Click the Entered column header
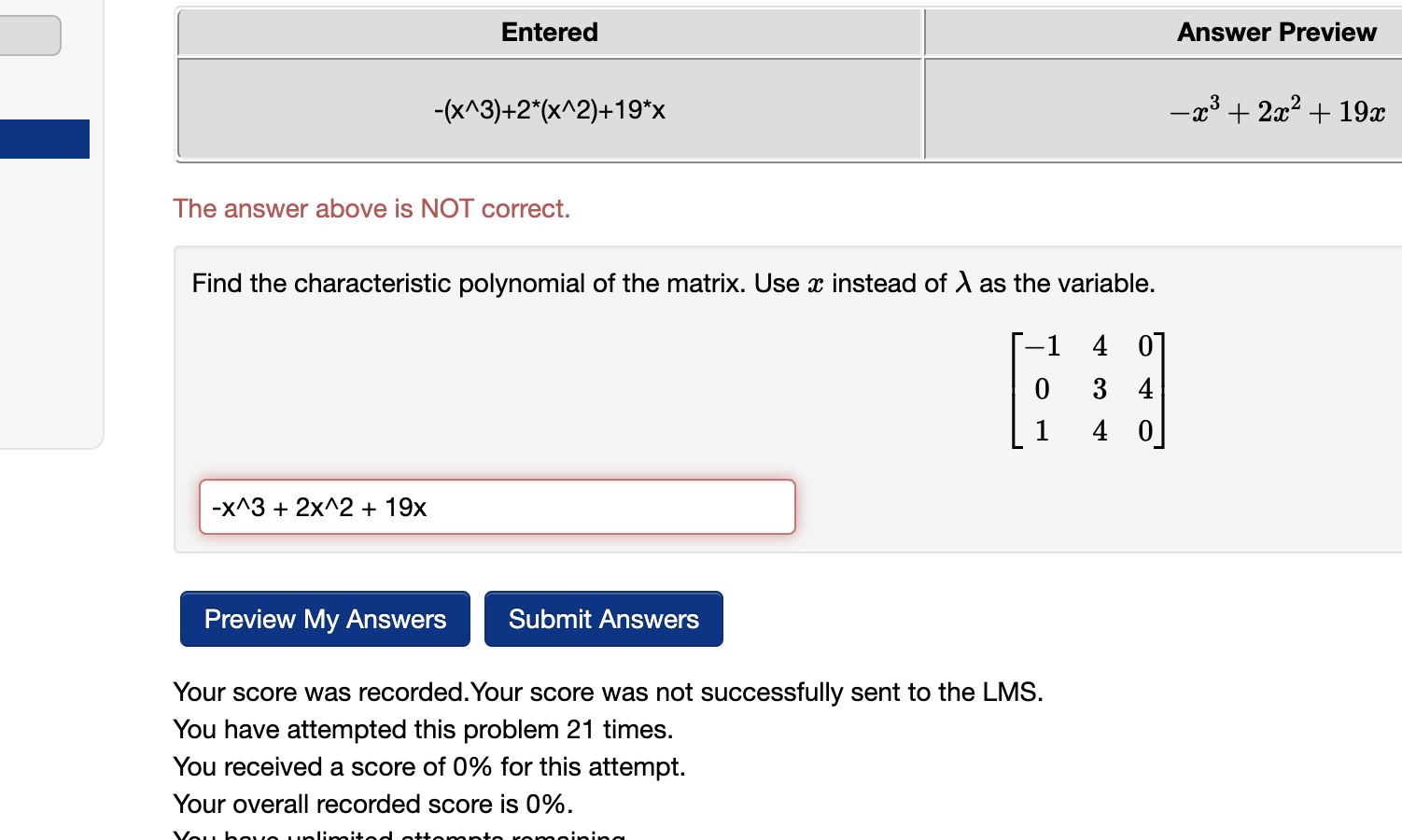 coord(549,32)
